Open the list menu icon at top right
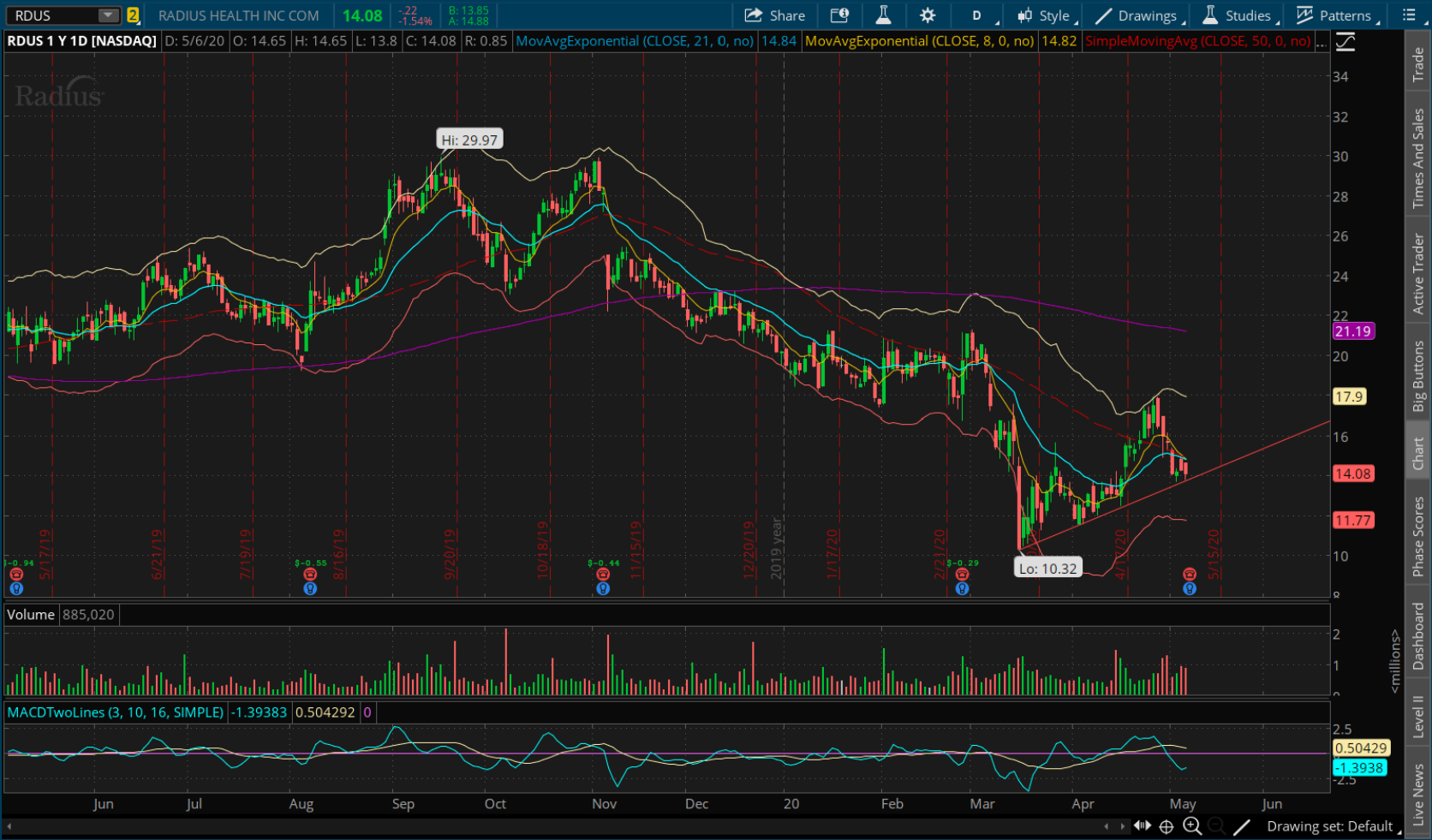This screenshot has width=1432, height=840. pos(1409,15)
